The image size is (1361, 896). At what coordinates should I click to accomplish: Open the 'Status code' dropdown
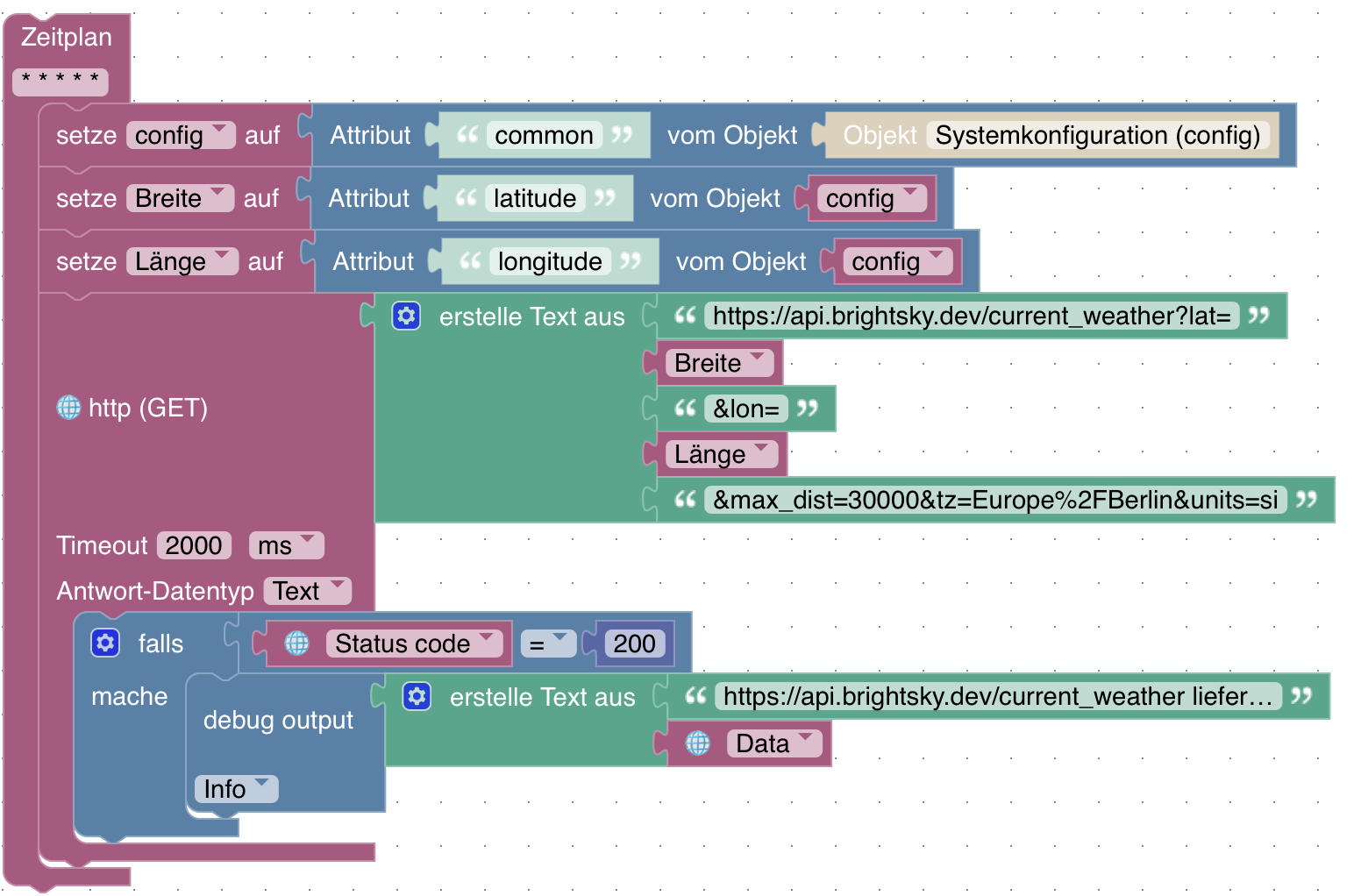click(415, 644)
